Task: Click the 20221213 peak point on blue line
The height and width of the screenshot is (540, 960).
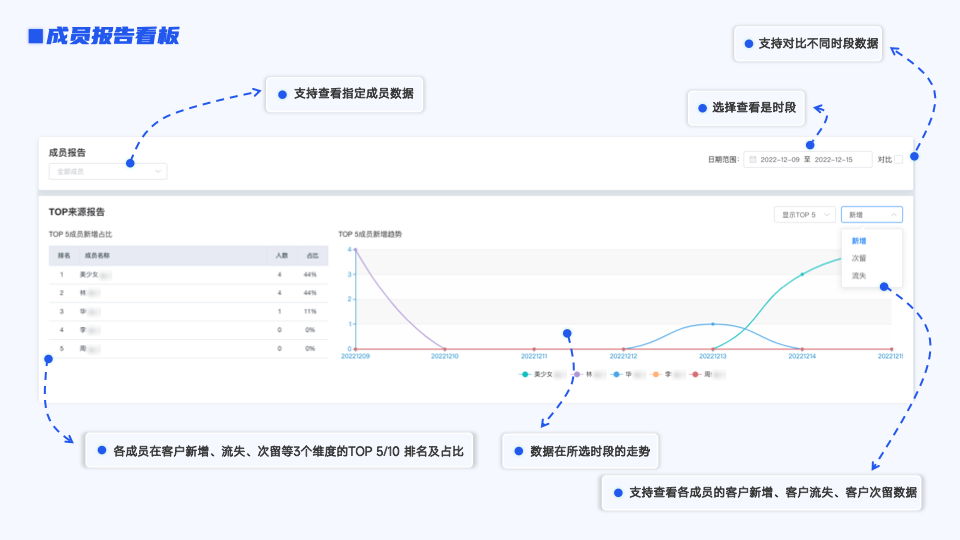Action: tap(713, 324)
